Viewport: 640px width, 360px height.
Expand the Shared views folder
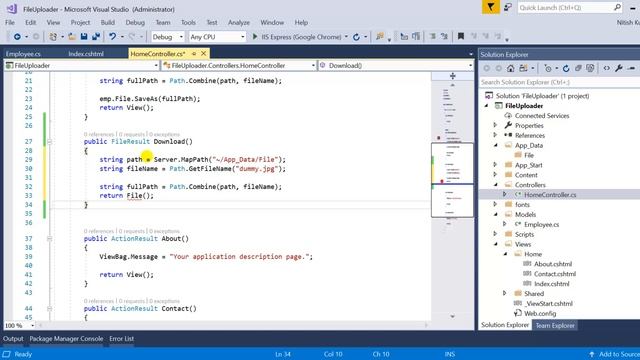pos(505,293)
